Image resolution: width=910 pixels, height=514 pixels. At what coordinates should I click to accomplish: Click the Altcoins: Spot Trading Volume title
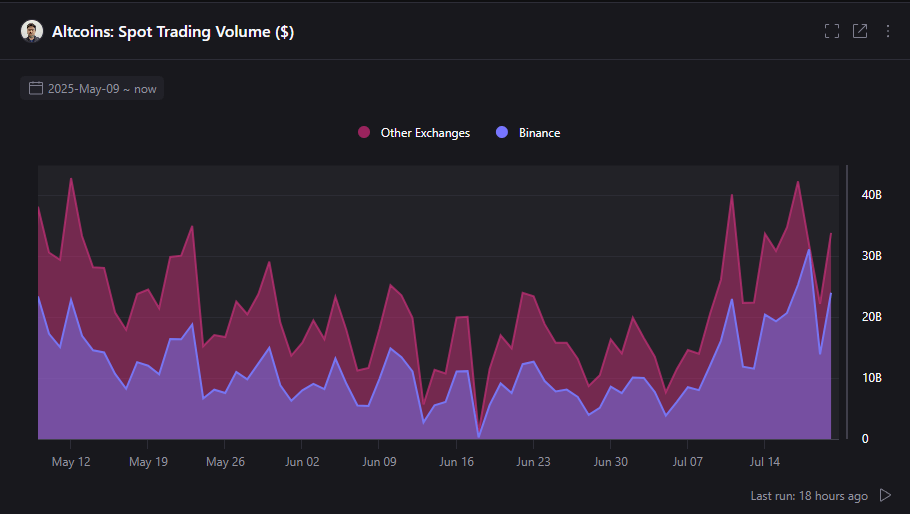(x=172, y=32)
